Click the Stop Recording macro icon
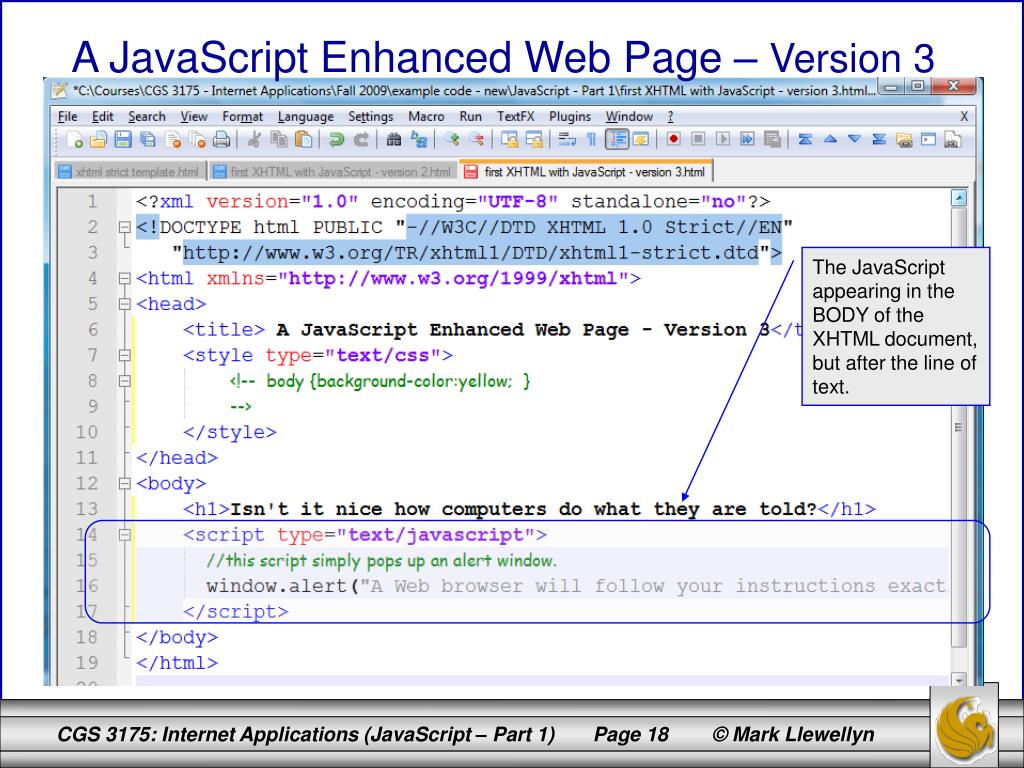 [698, 139]
